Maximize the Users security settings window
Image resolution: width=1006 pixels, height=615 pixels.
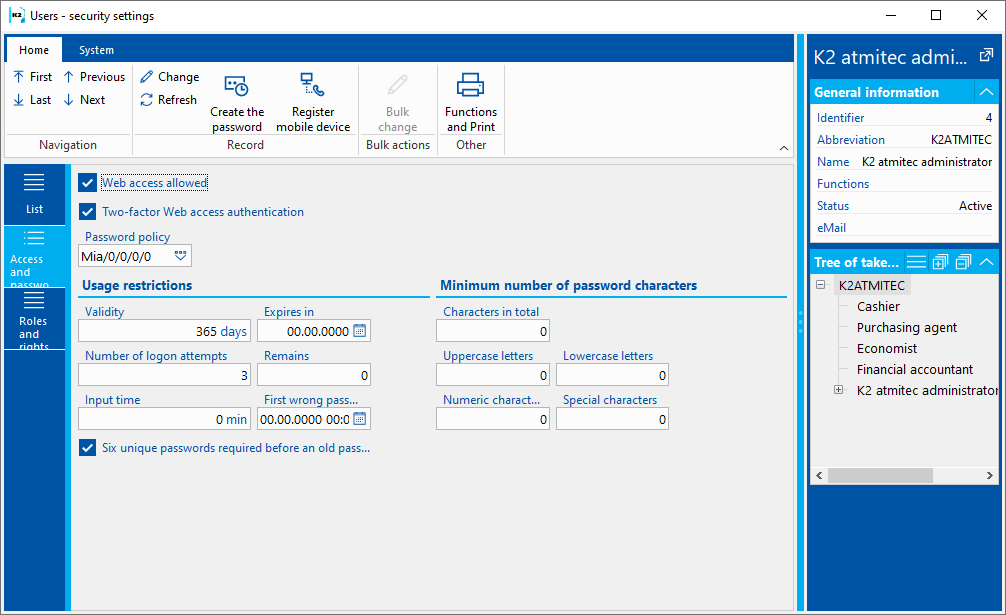point(935,15)
